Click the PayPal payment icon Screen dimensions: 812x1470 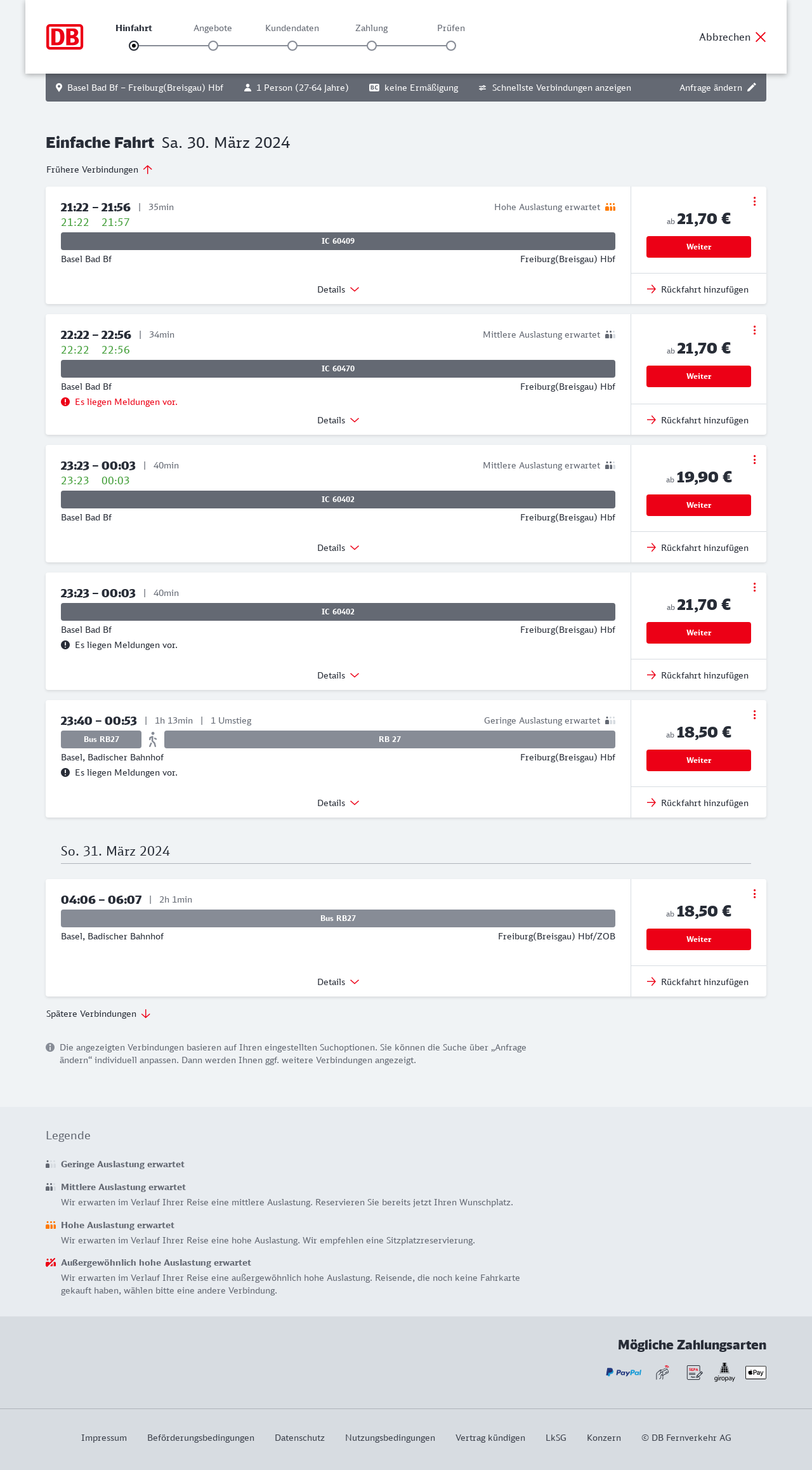pos(624,1372)
